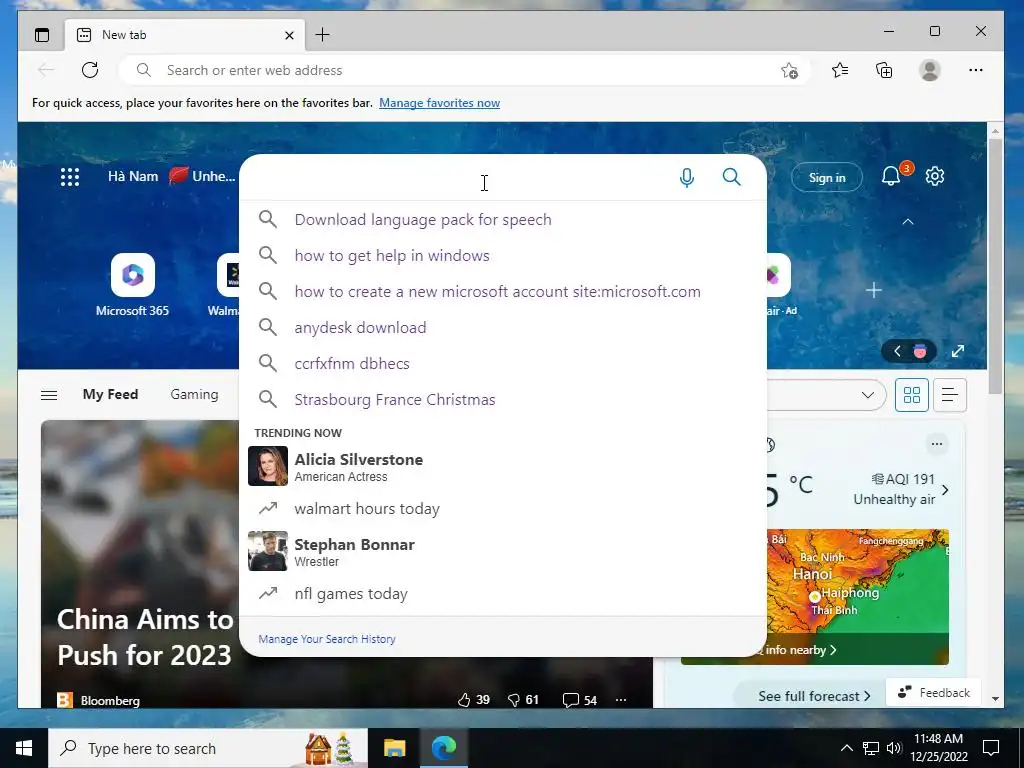Viewport: 1024px width, 768px height.
Task: Close the New tab browser tab
Action: [289, 35]
